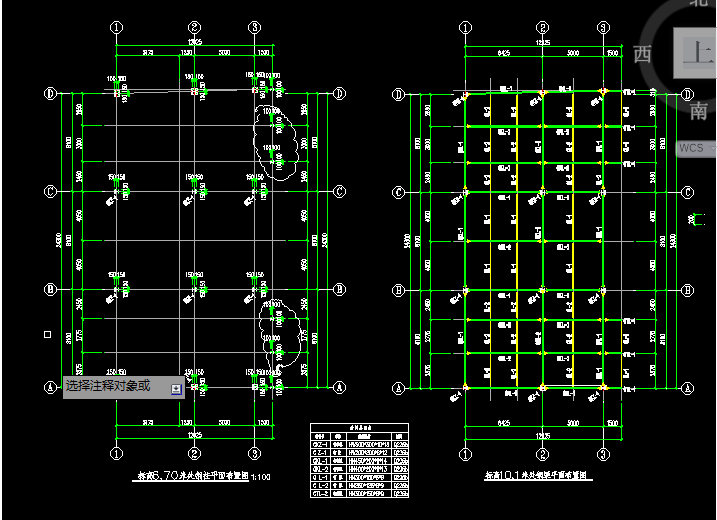Select bottom grid bubble 3 of right plan
This screenshot has width=717, height=520.
pos(603,454)
